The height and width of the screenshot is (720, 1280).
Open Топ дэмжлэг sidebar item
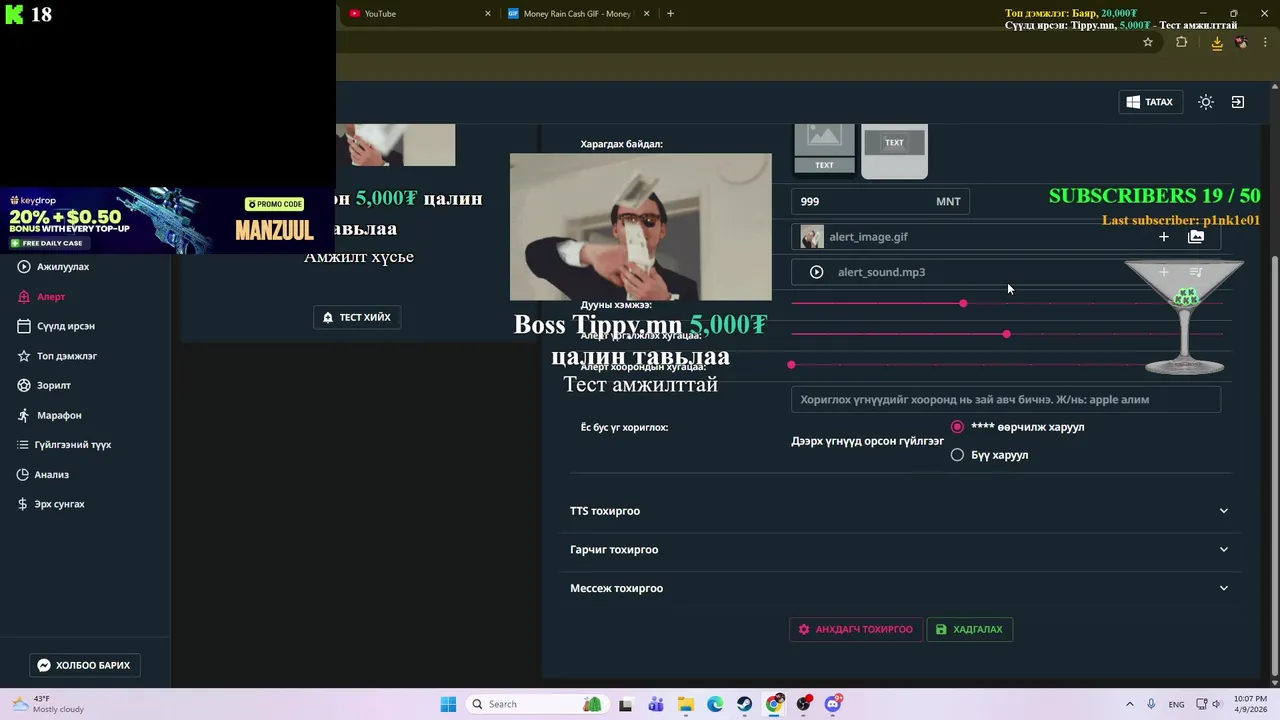58,355
